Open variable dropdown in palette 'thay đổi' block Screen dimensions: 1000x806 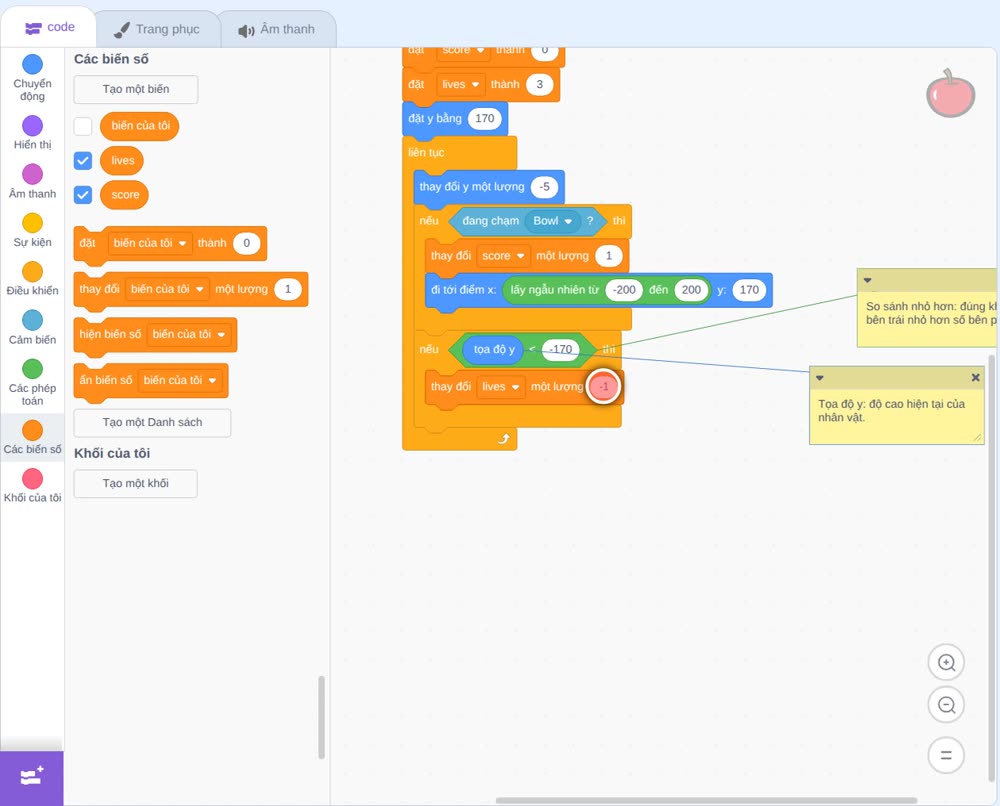click(x=167, y=289)
